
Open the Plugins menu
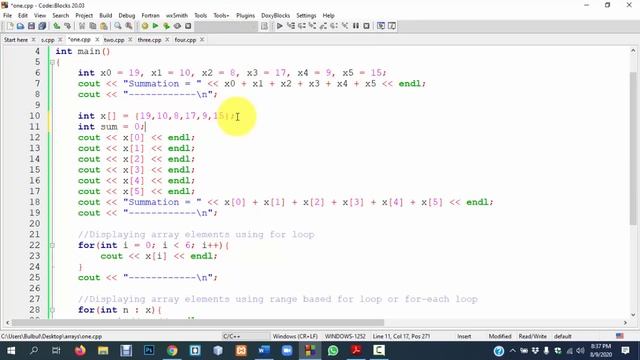245,16
